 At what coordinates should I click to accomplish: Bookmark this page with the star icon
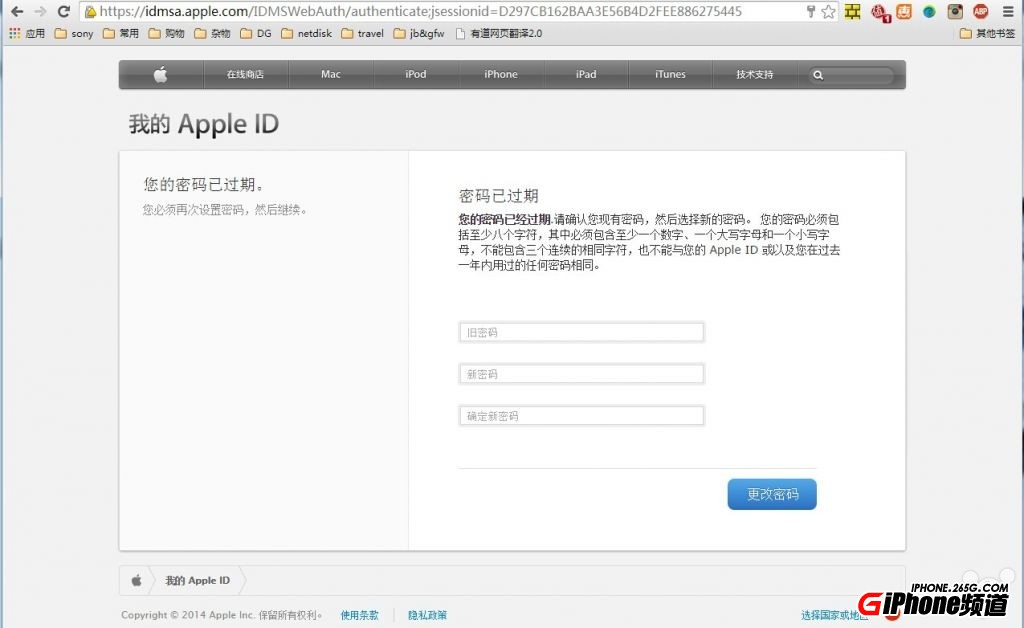tap(828, 12)
